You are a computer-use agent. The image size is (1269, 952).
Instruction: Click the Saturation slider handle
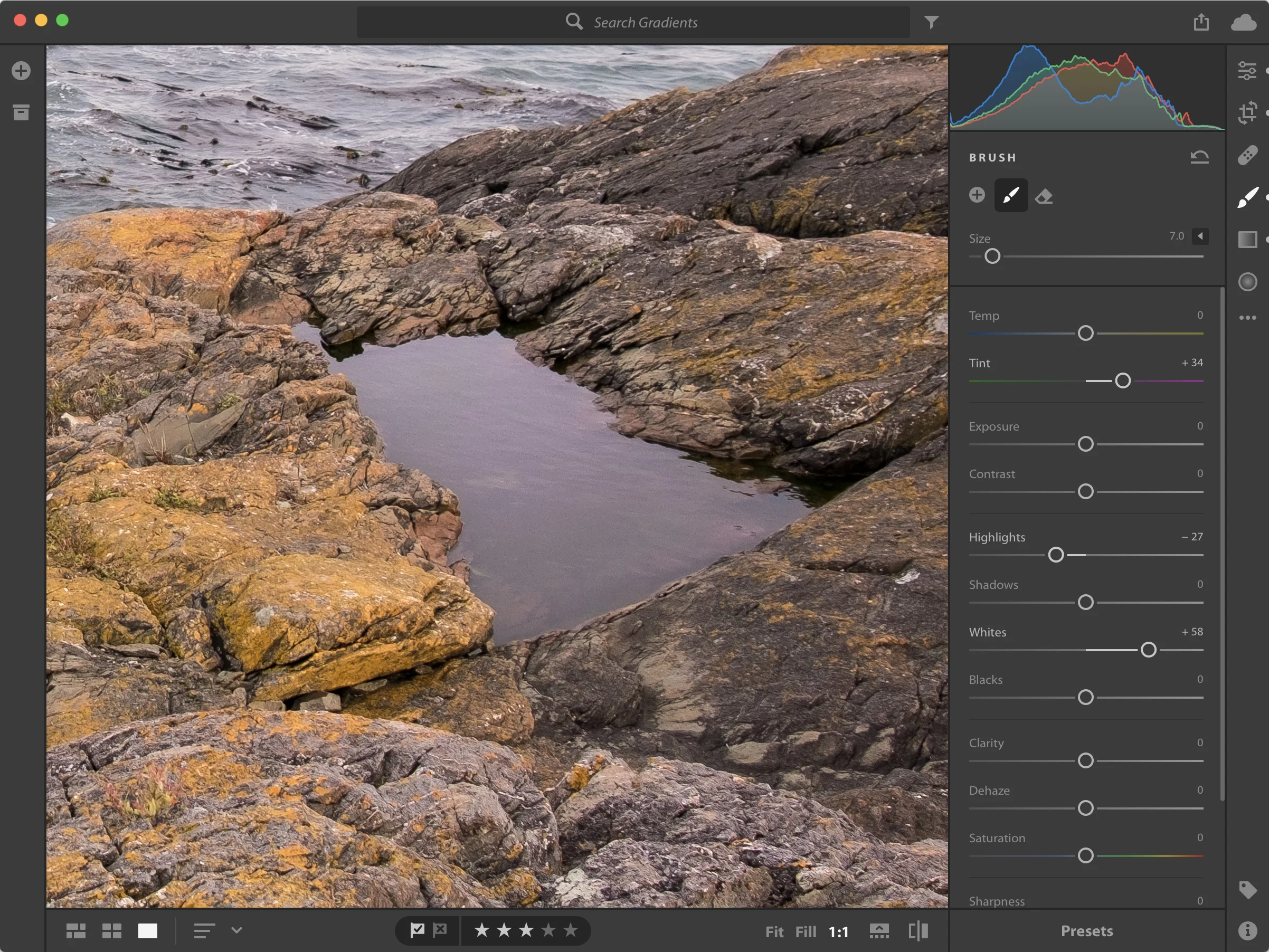click(x=1085, y=855)
